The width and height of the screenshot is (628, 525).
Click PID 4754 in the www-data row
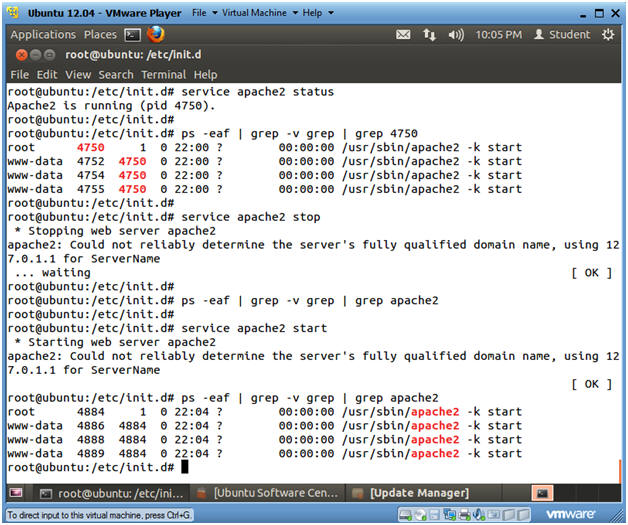tap(91, 175)
